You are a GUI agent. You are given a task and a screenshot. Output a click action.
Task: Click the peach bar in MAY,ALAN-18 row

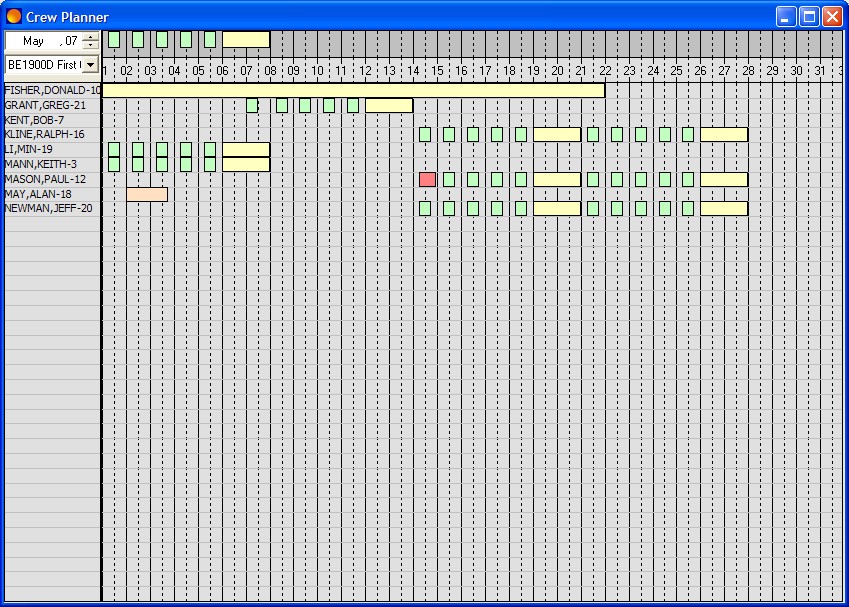(x=147, y=194)
